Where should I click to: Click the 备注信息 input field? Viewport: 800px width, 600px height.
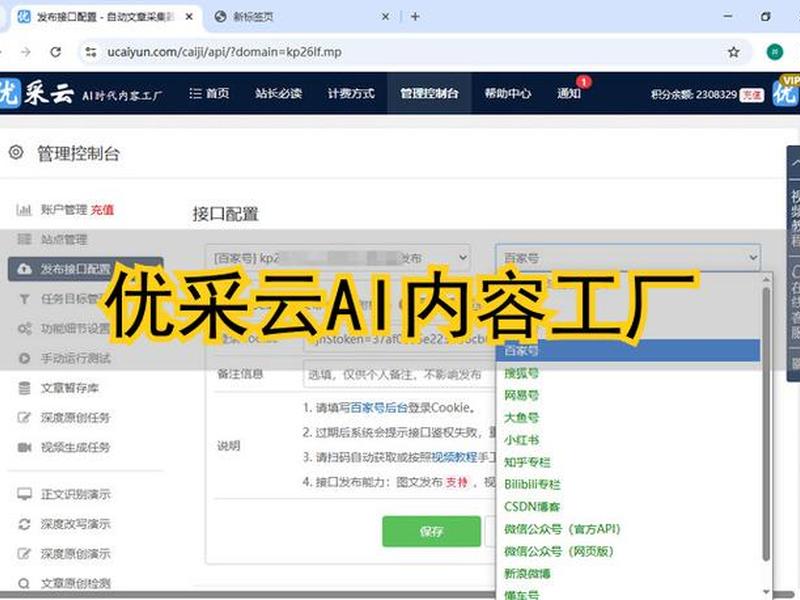coord(399,374)
